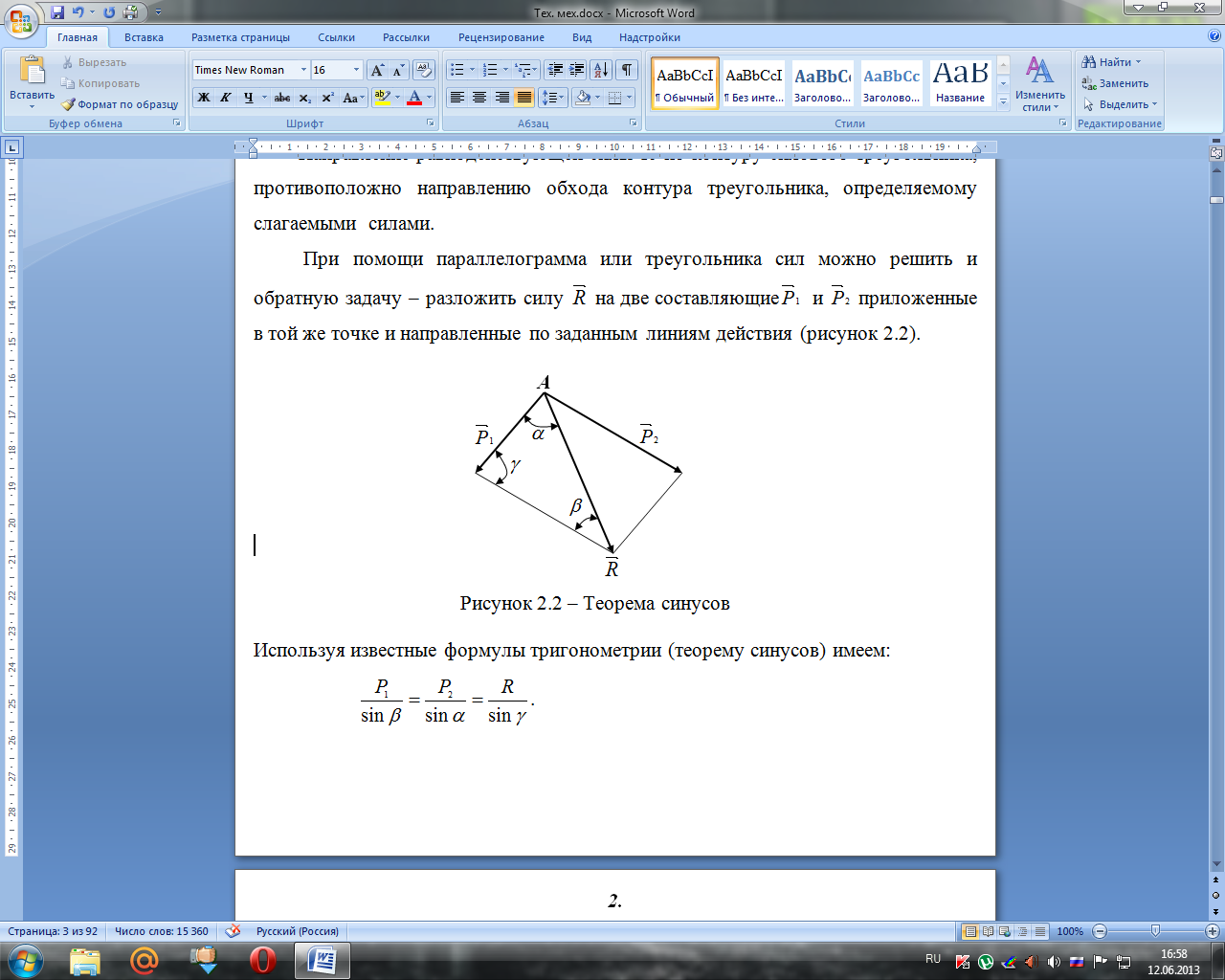Click Format Painter (Формат по образцу)

click(121, 104)
